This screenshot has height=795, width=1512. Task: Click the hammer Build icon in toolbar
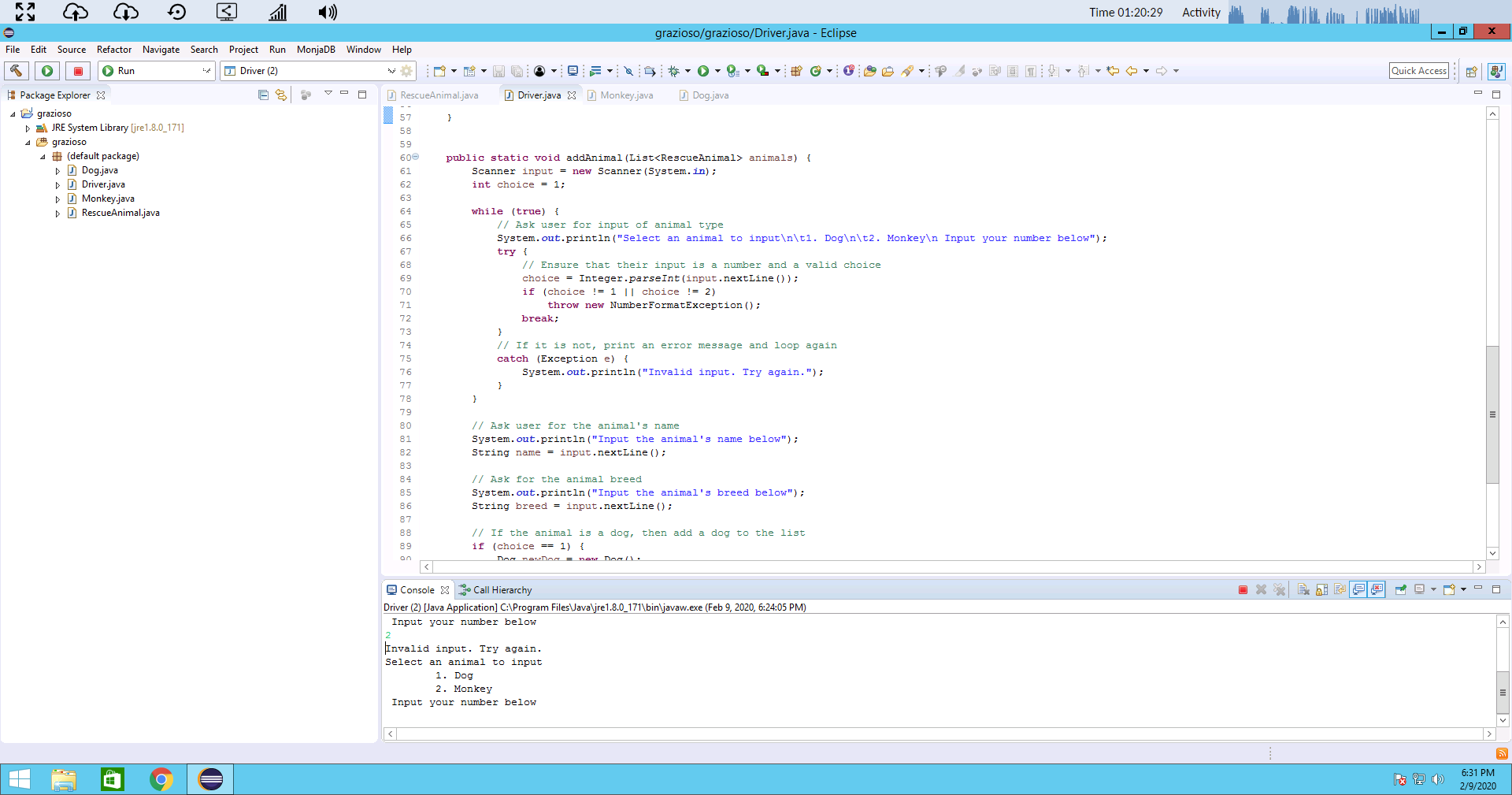(17, 71)
